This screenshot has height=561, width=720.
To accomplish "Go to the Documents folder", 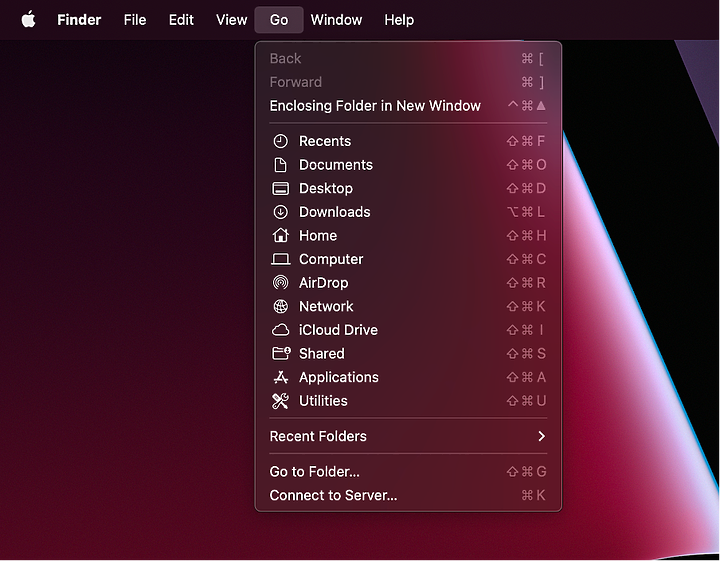I will click(408, 165).
